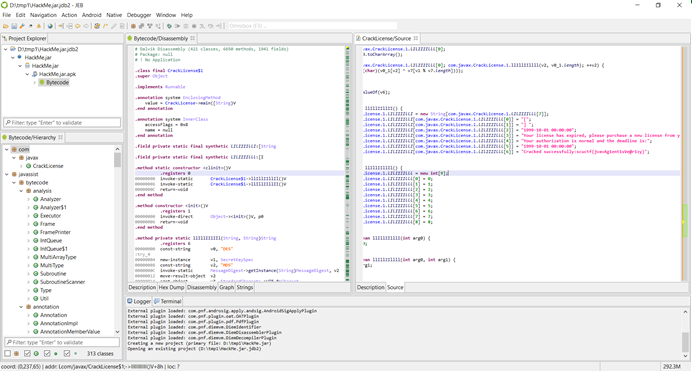Screen dimensions: 692x371
Task: Toggle the light green diamond filter checkbox
Action: point(67,353)
